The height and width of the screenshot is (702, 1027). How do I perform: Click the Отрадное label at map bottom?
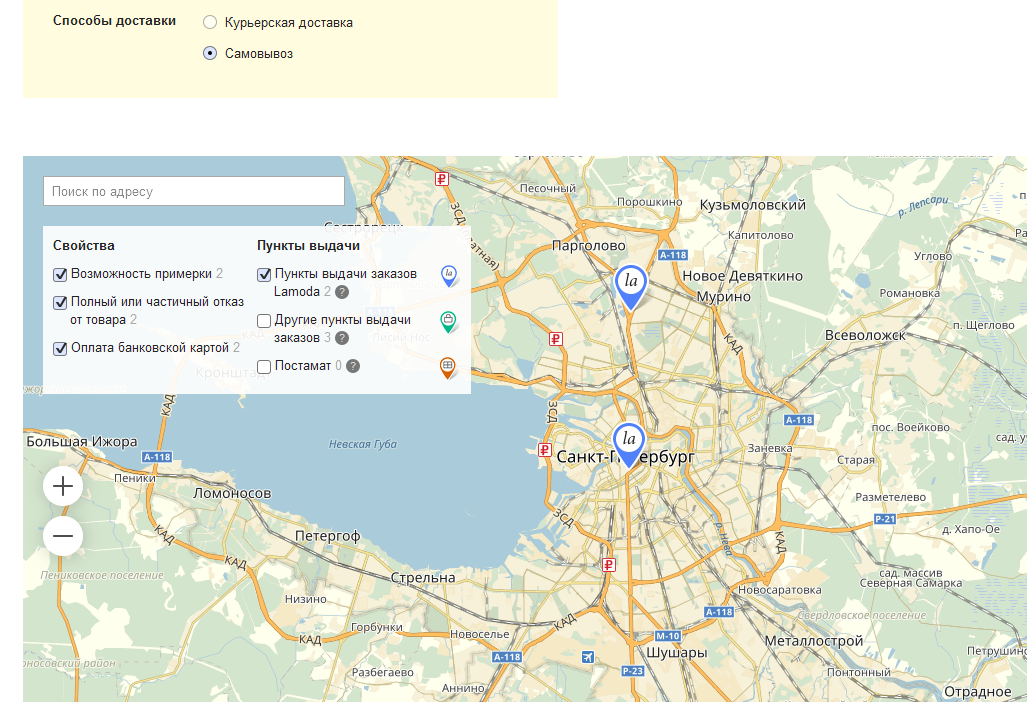tap(978, 692)
